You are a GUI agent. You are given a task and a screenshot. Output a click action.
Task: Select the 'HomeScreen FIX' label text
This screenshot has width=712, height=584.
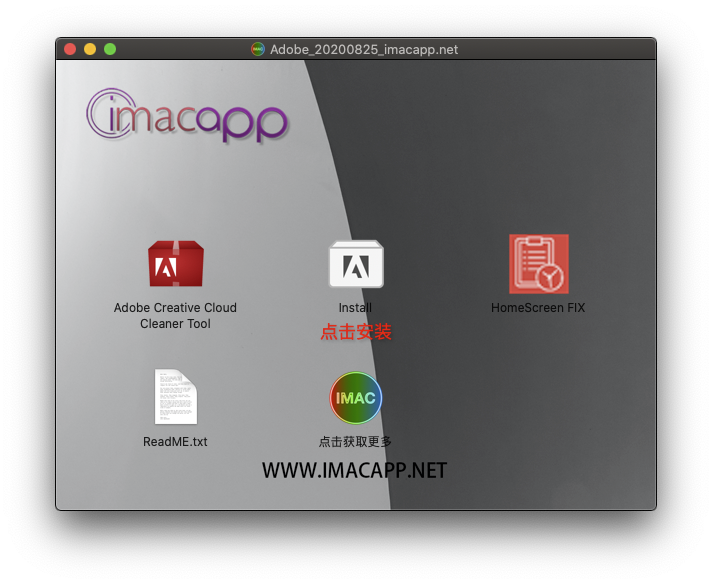pyautogui.click(x=538, y=308)
